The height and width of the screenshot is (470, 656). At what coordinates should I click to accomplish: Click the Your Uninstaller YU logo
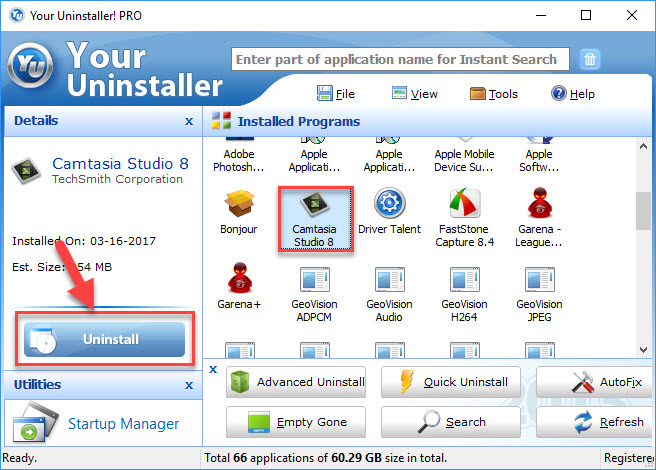click(30, 65)
